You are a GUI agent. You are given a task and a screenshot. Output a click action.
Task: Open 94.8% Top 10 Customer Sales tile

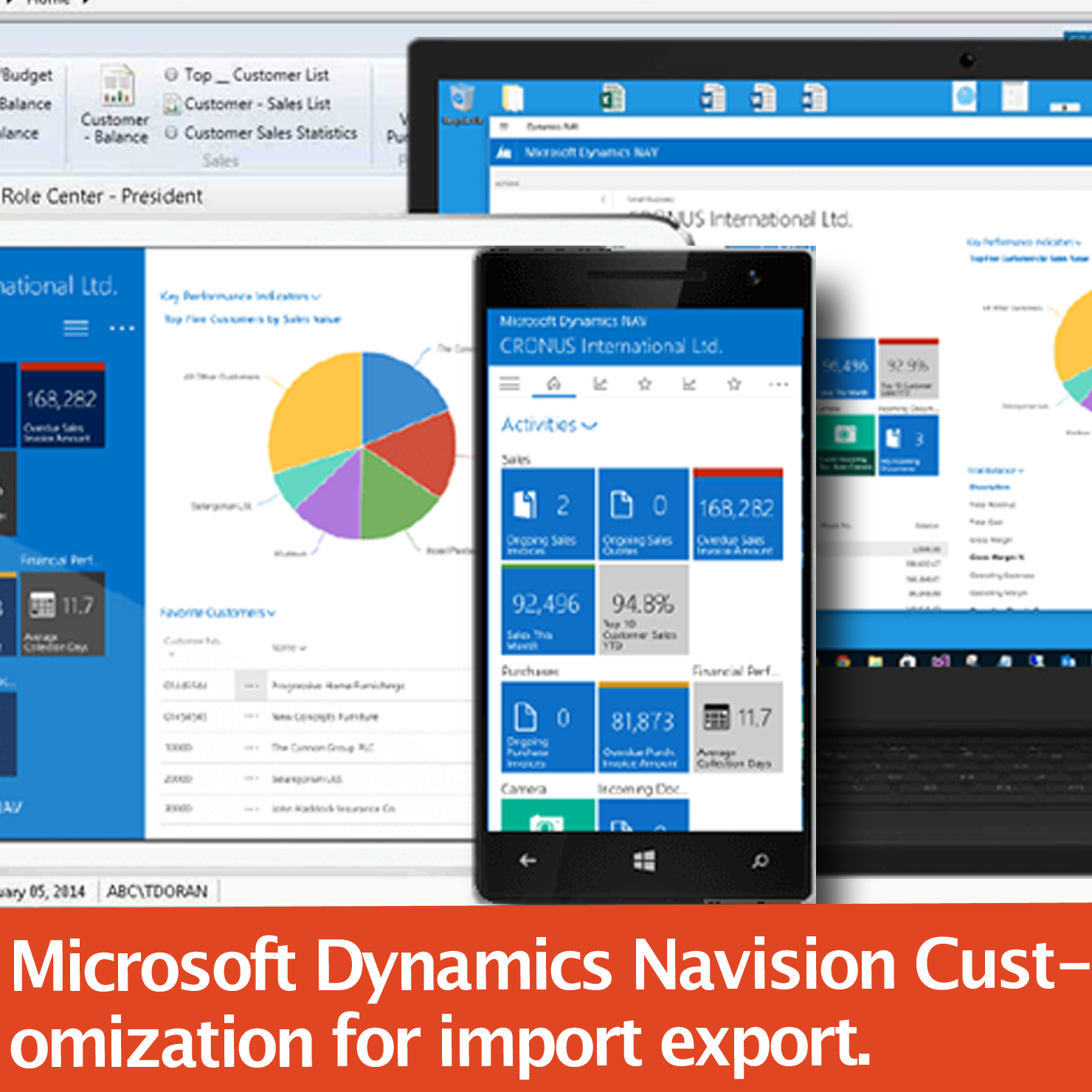643,609
